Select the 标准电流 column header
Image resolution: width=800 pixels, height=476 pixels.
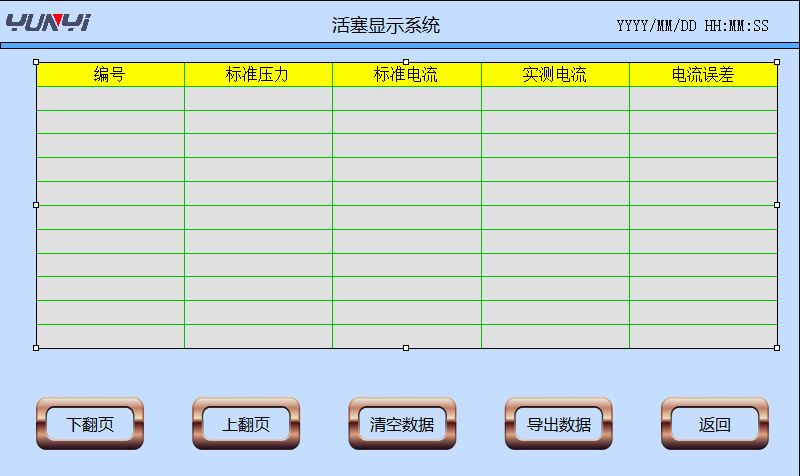click(406, 75)
